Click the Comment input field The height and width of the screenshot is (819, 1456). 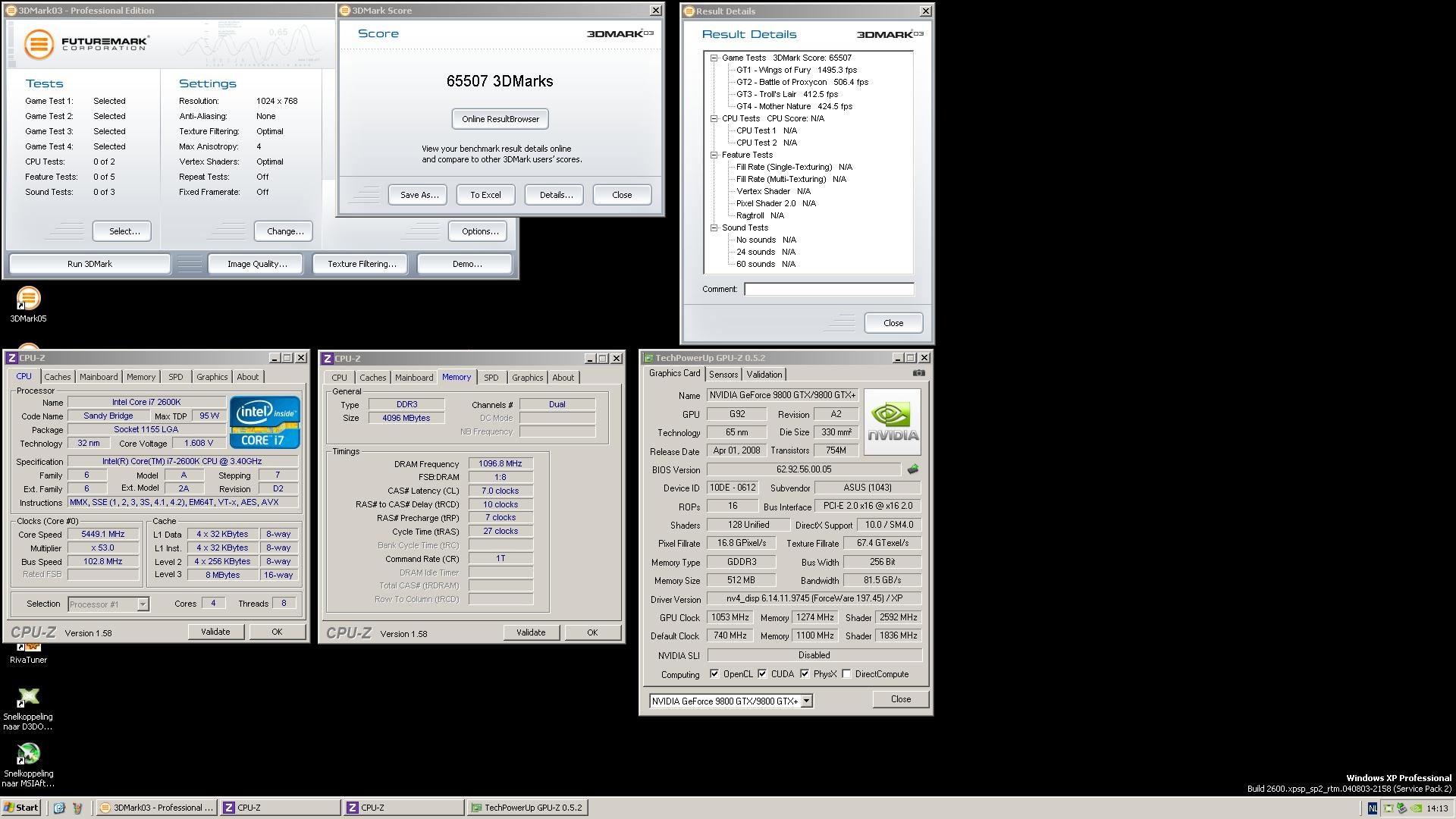(828, 289)
